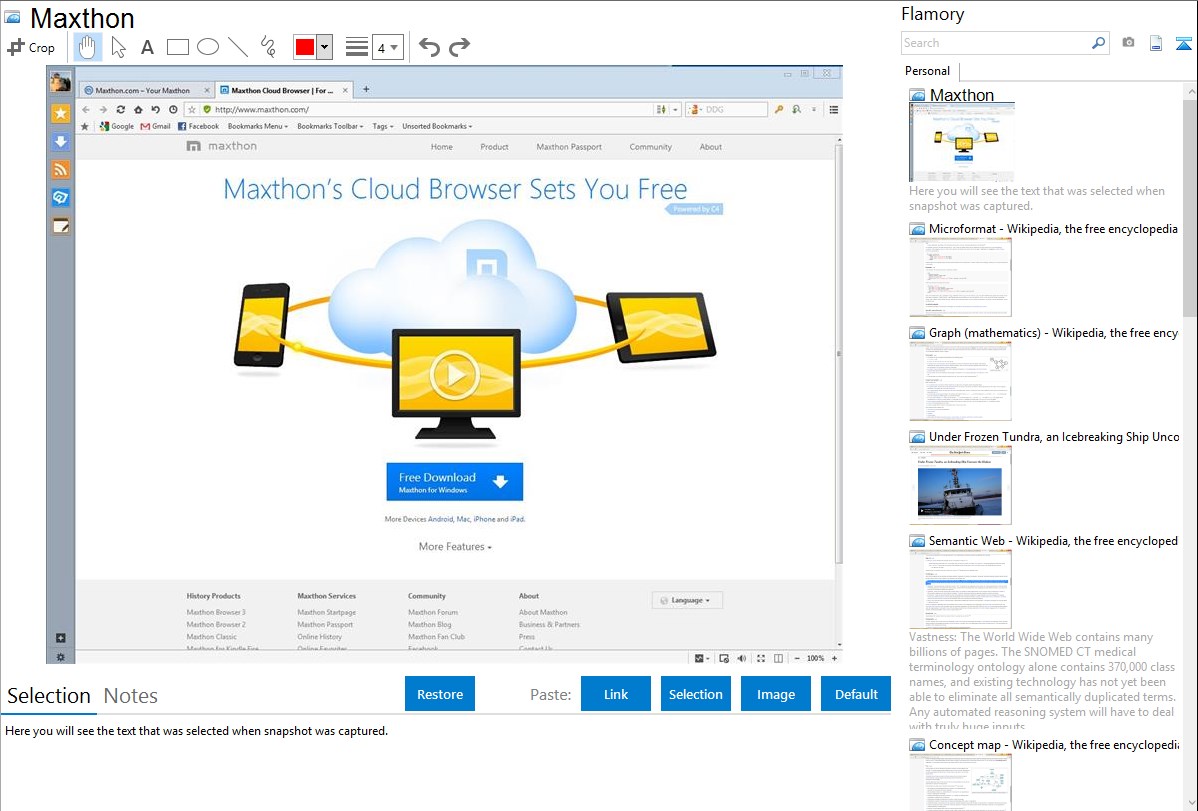This screenshot has height=811, width=1198.
Task: Paste as Image
Action: 775,694
